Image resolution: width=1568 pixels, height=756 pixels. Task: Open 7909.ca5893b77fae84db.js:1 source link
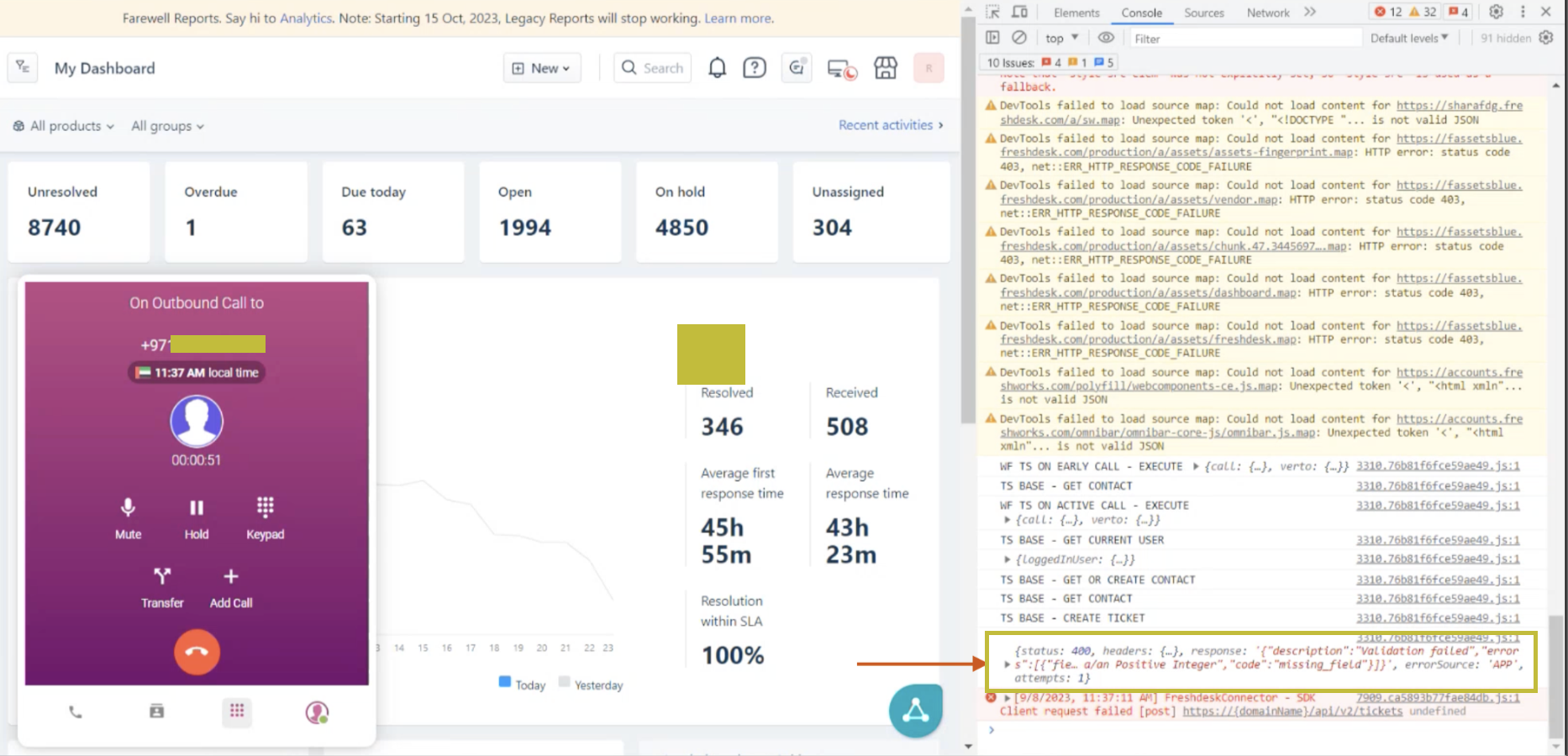[x=1438, y=698]
